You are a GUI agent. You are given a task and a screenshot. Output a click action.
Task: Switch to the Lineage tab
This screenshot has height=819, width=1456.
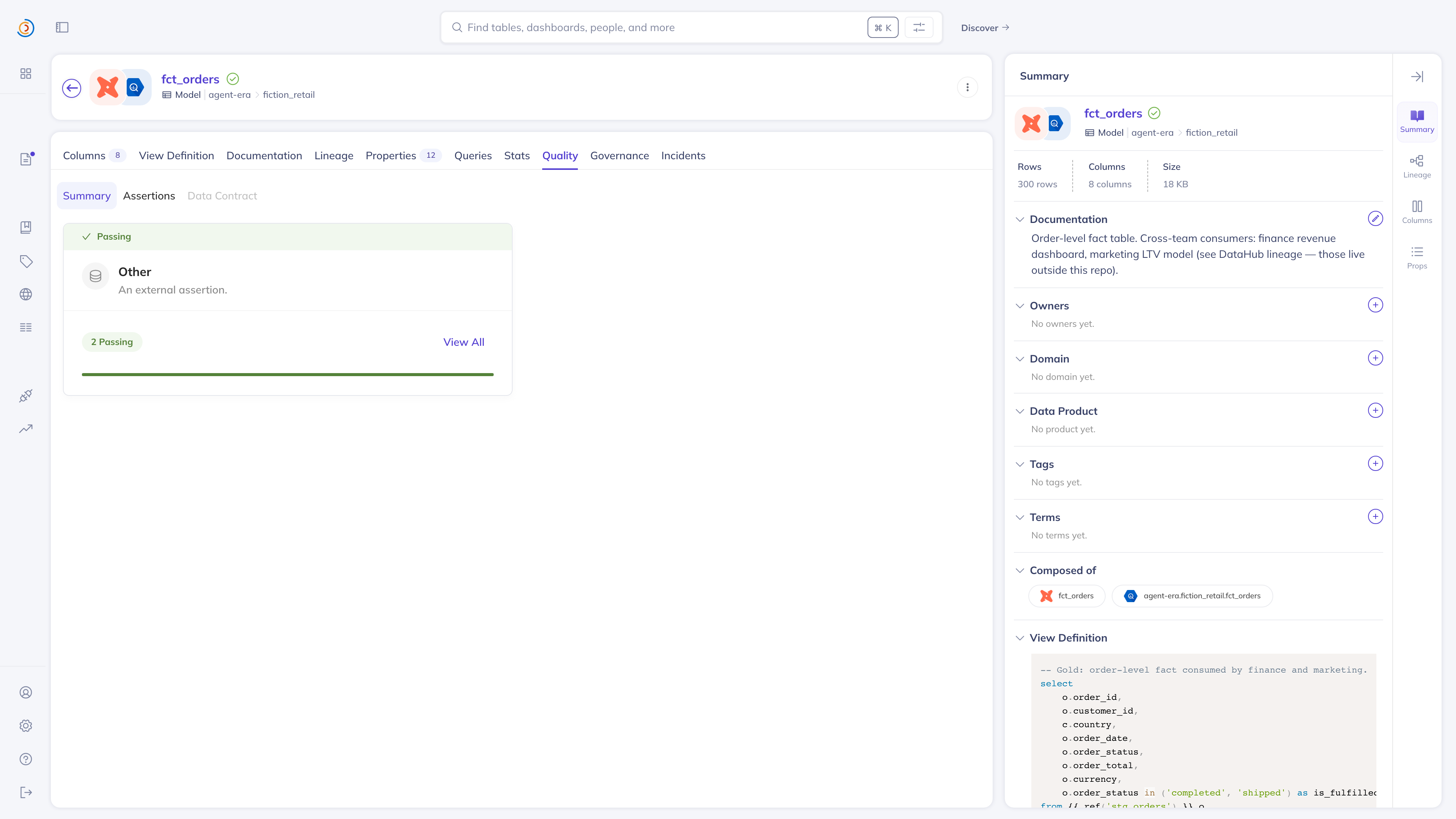[x=334, y=155]
